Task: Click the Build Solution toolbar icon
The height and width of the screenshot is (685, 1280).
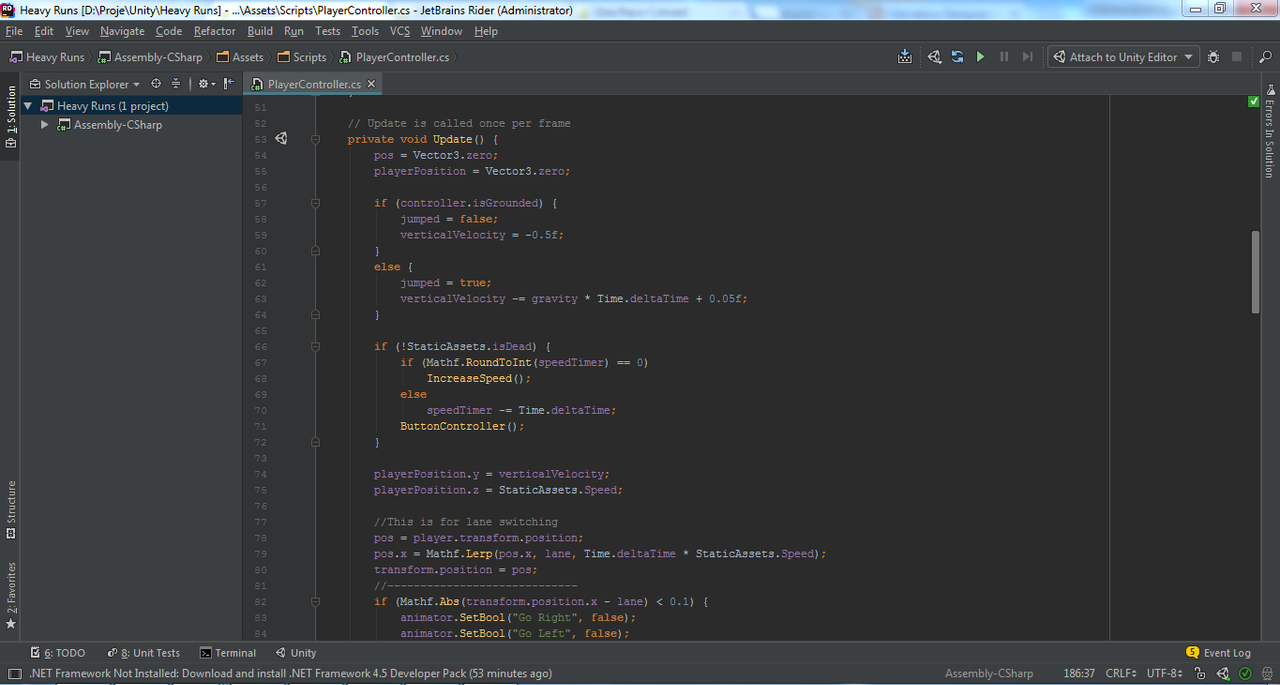Action: (905, 57)
